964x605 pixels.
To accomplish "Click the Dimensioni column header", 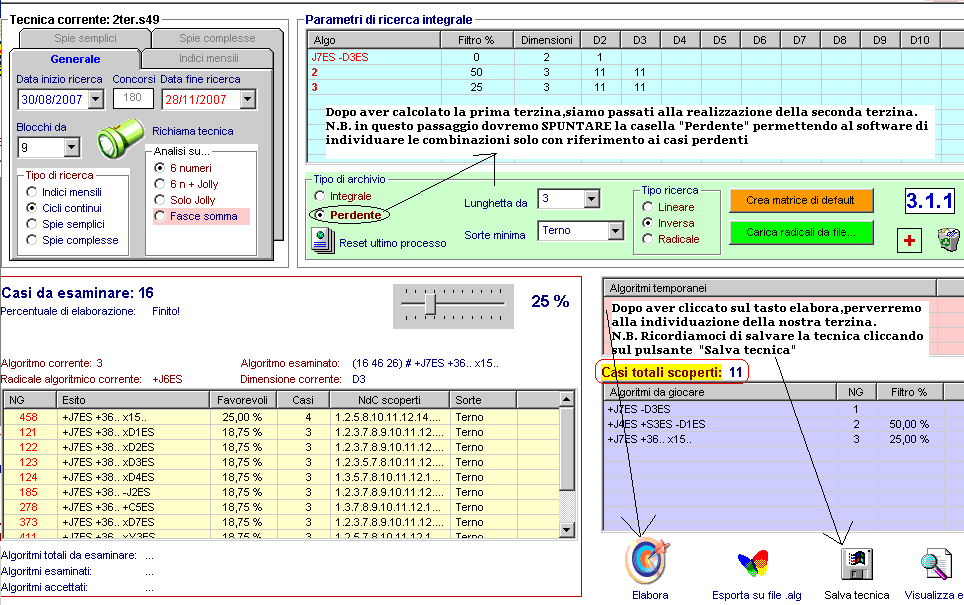I will 547,40.
